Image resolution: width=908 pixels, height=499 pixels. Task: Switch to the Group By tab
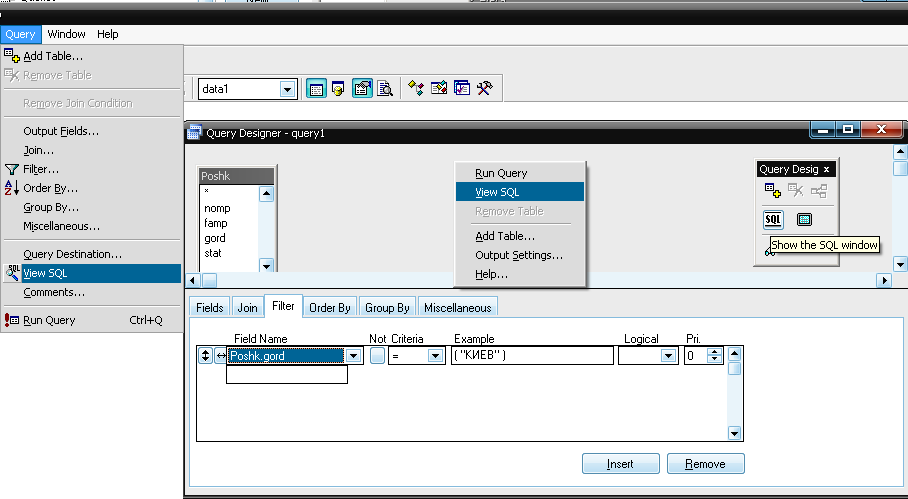click(387, 307)
